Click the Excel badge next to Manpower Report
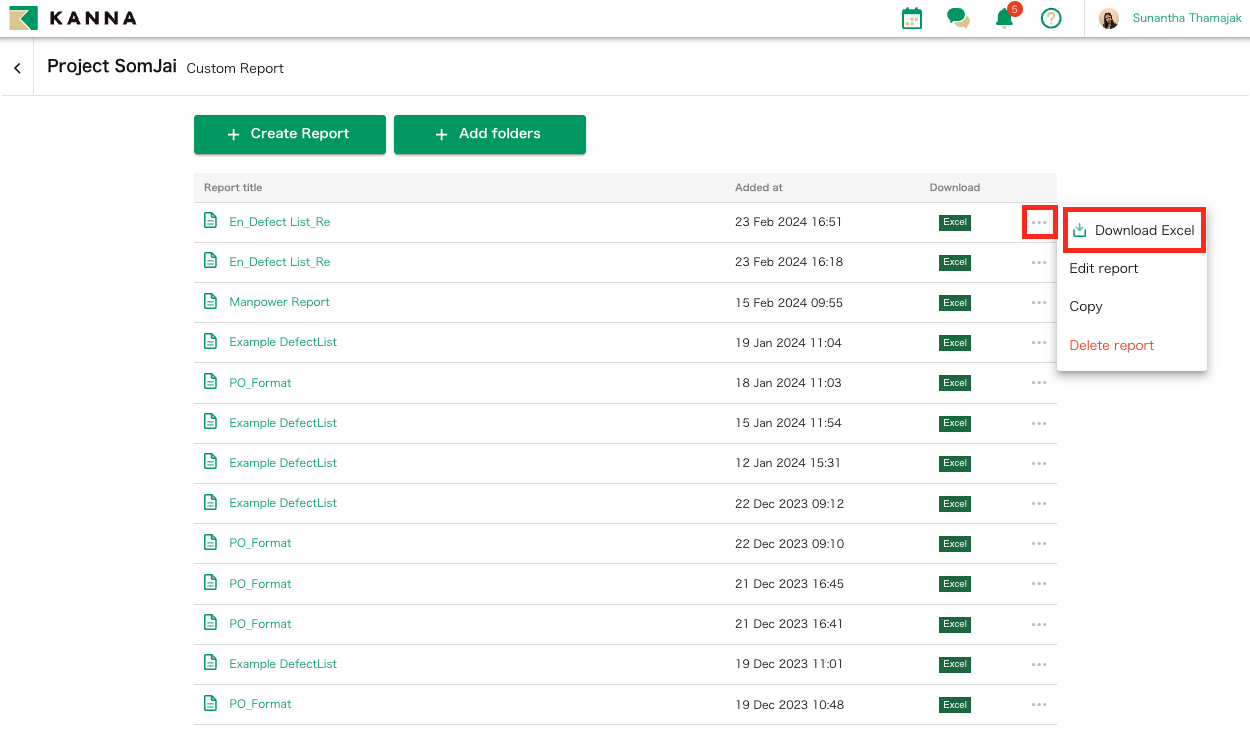 click(954, 302)
